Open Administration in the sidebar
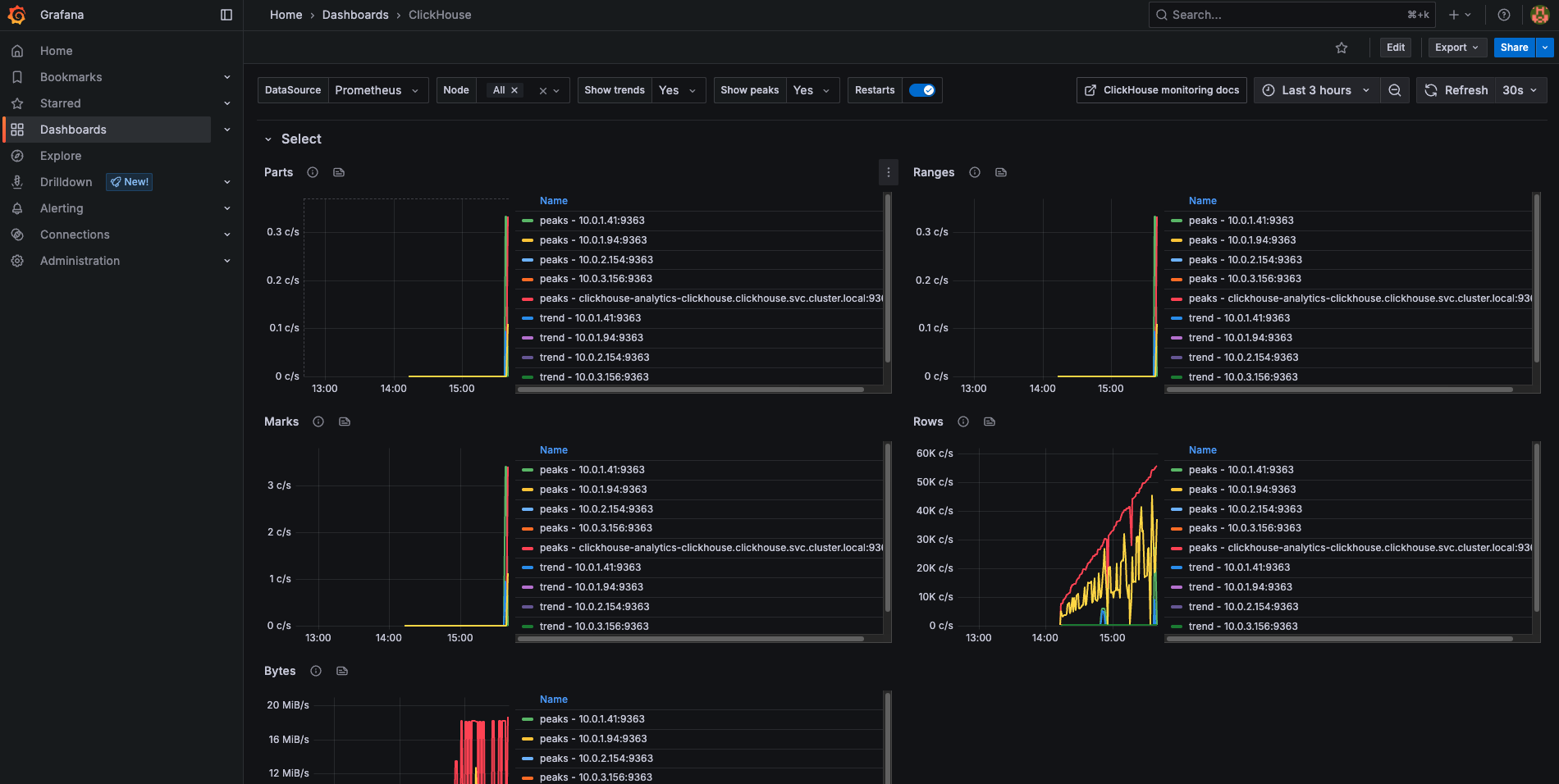Screen dimensions: 1559x784 (80, 261)
